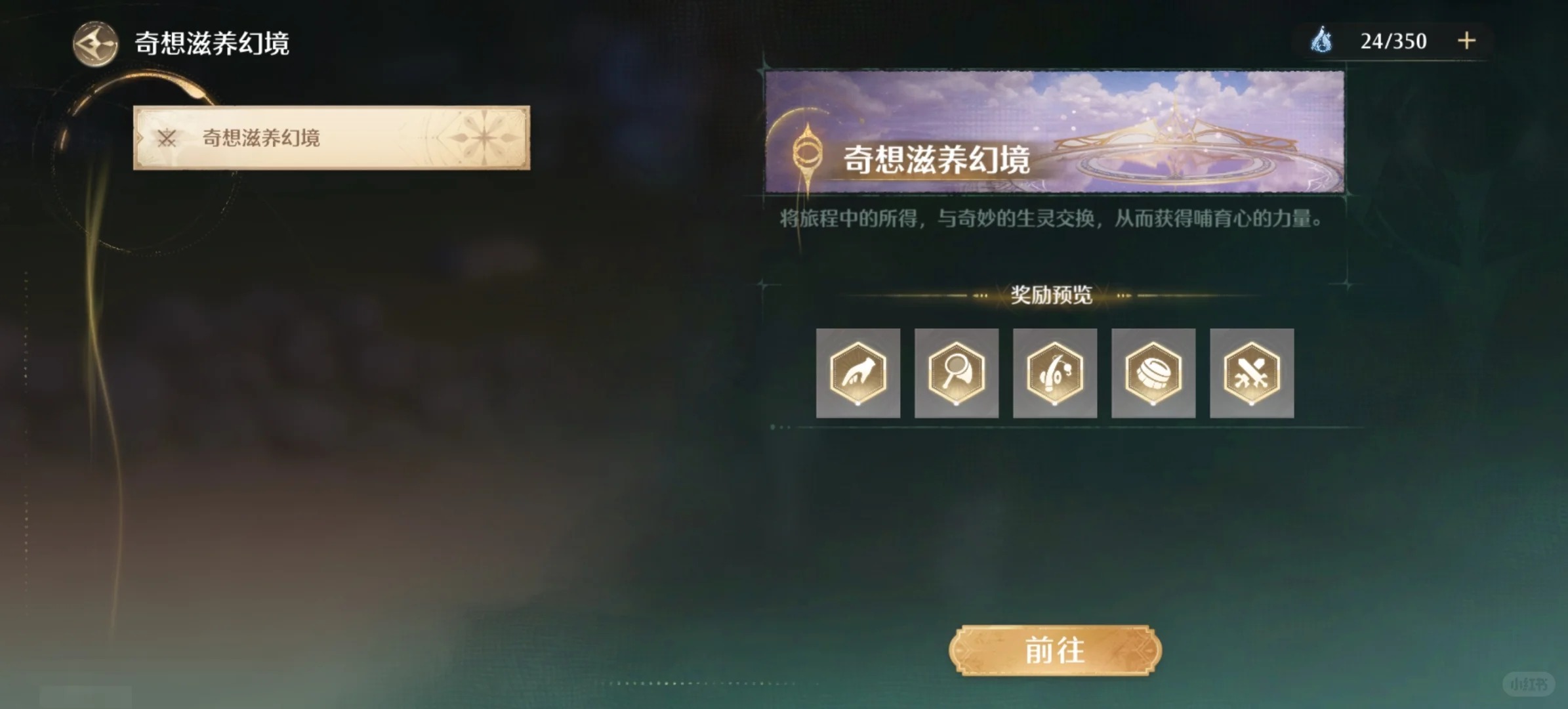Open the 奇想滋养幻境 purple sky banner

(x=1055, y=132)
